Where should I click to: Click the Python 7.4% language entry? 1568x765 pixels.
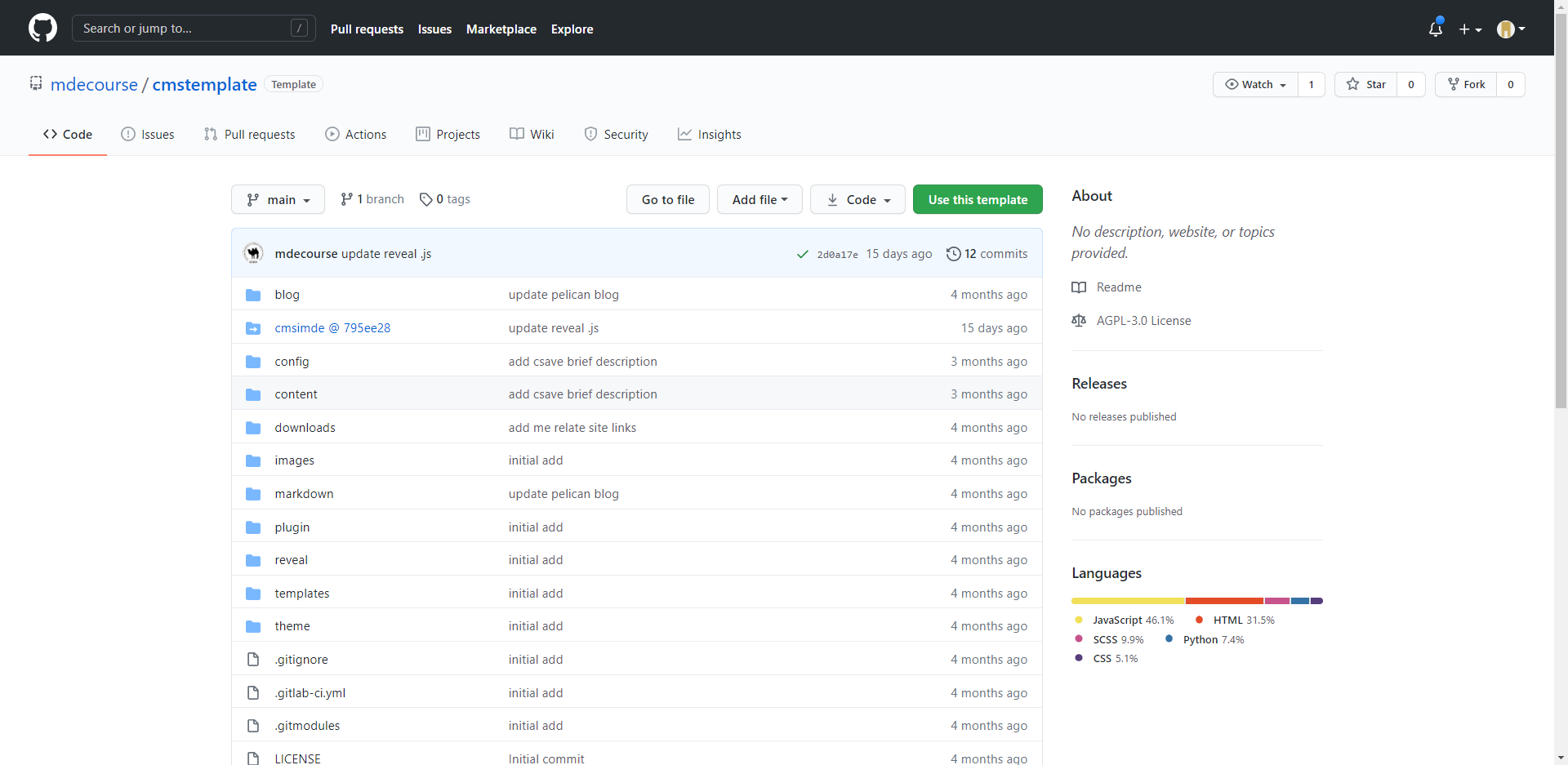coord(1205,640)
